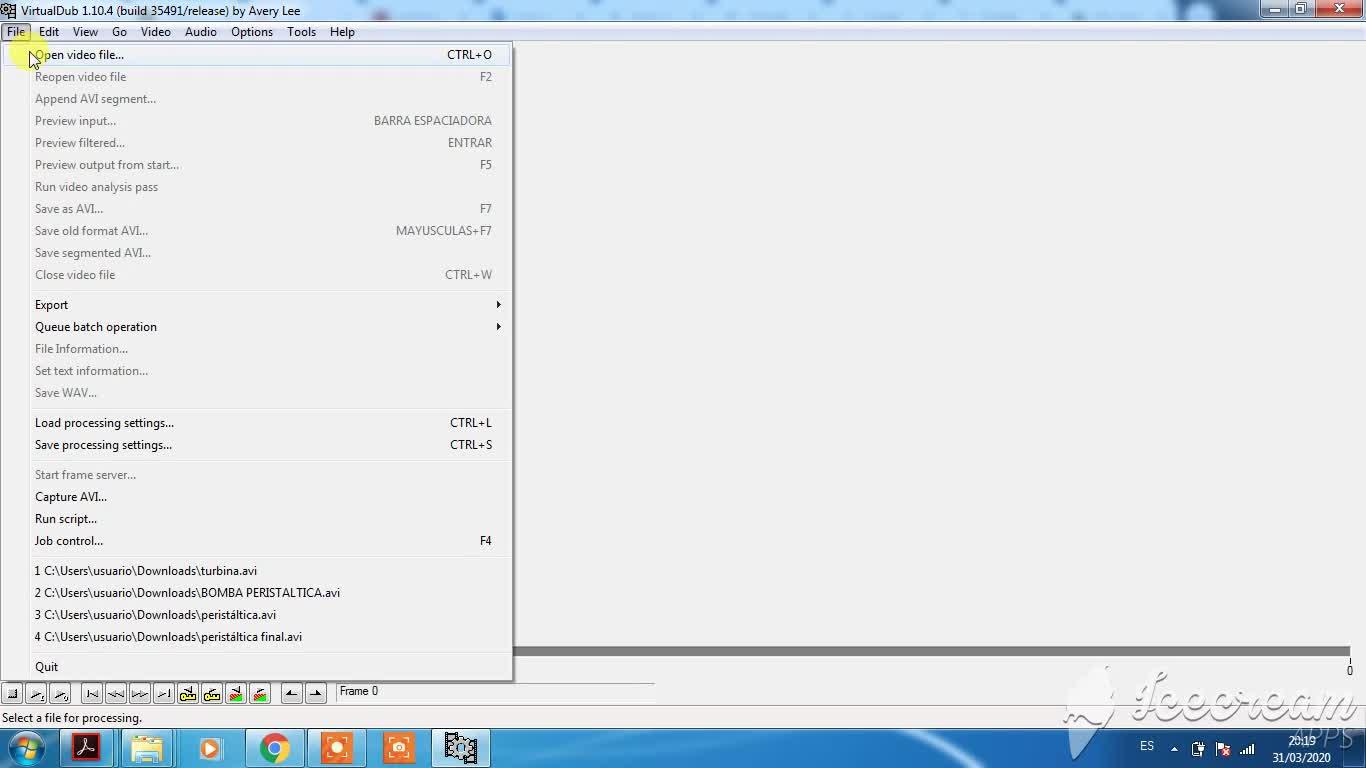This screenshot has height=768, width=1366.
Task: Open File Explorer from the taskbar
Action: pyautogui.click(x=147, y=748)
